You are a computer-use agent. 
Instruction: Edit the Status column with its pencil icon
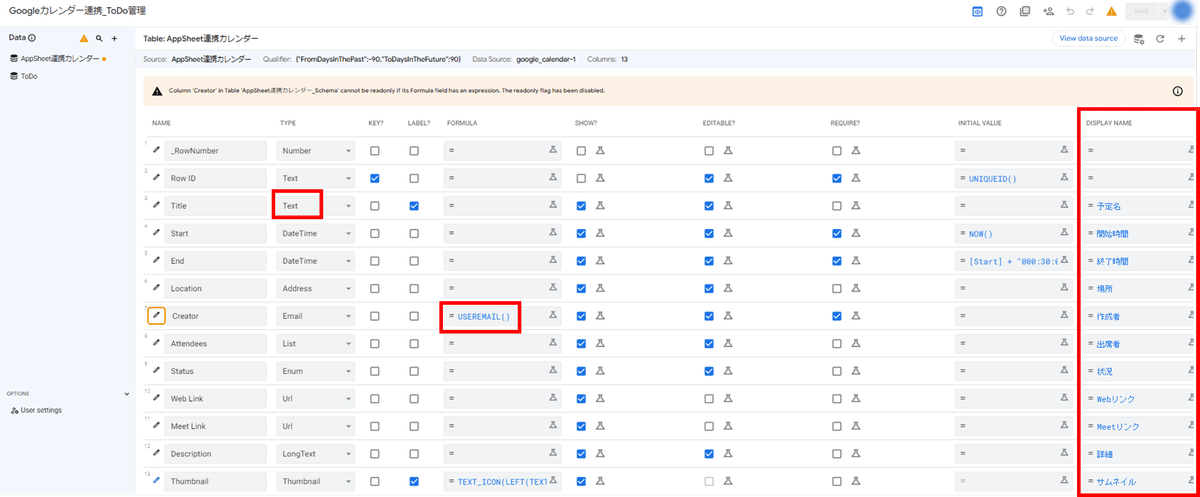click(x=156, y=370)
